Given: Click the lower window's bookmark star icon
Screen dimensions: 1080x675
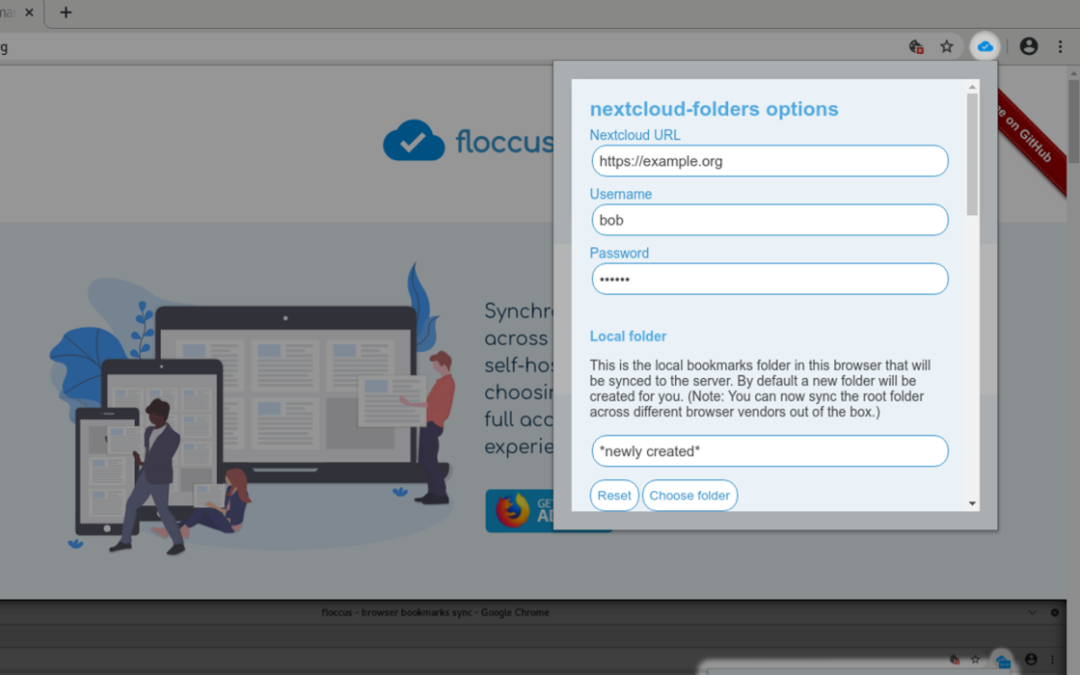Looking at the screenshot, I should (975, 659).
